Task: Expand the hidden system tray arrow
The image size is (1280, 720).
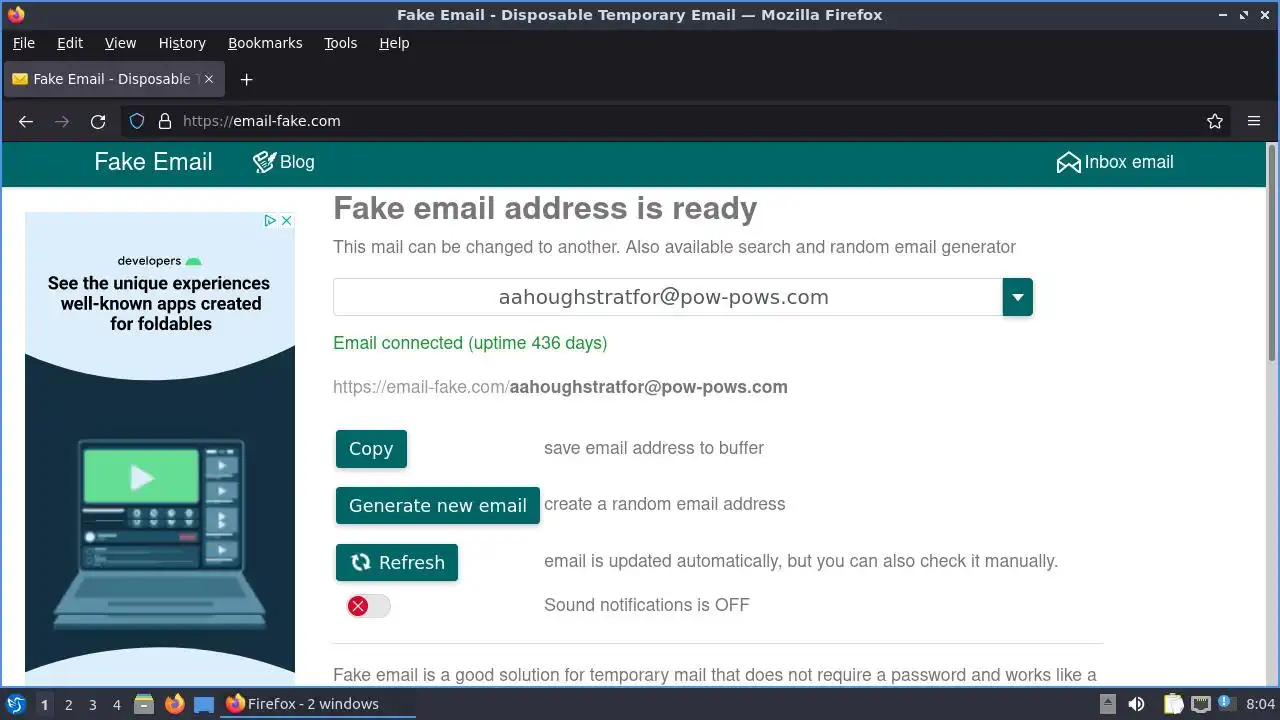Action: point(1108,704)
